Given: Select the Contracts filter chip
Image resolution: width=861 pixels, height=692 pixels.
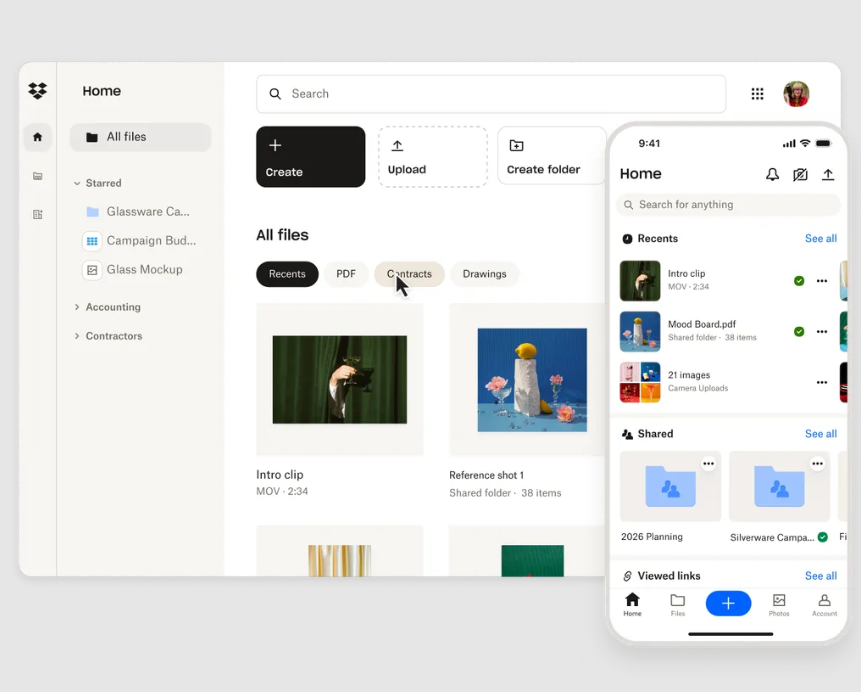Looking at the screenshot, I should (x=409, y=274).
